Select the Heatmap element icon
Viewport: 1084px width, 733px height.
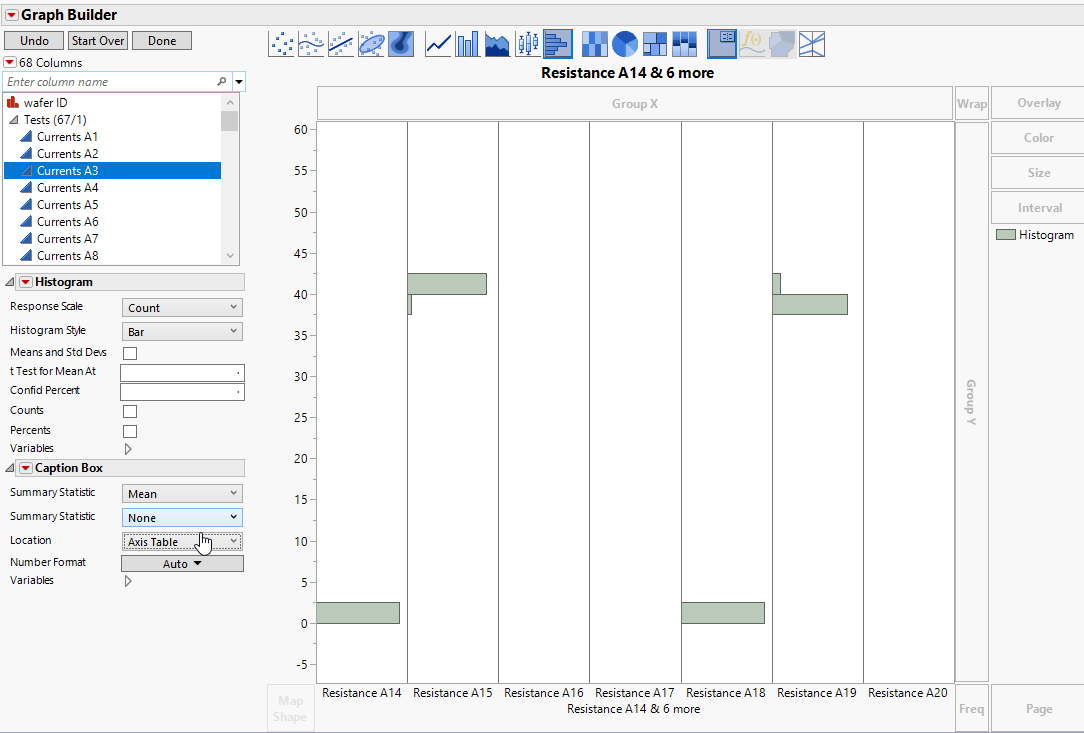coord(593,43)
